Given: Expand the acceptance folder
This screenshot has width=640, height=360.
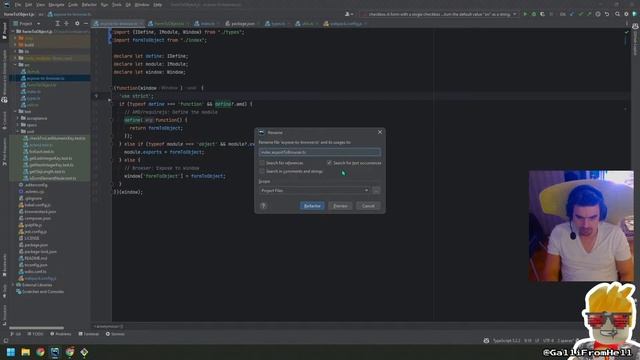Looking at the screenshot, I should coord(18,118).
